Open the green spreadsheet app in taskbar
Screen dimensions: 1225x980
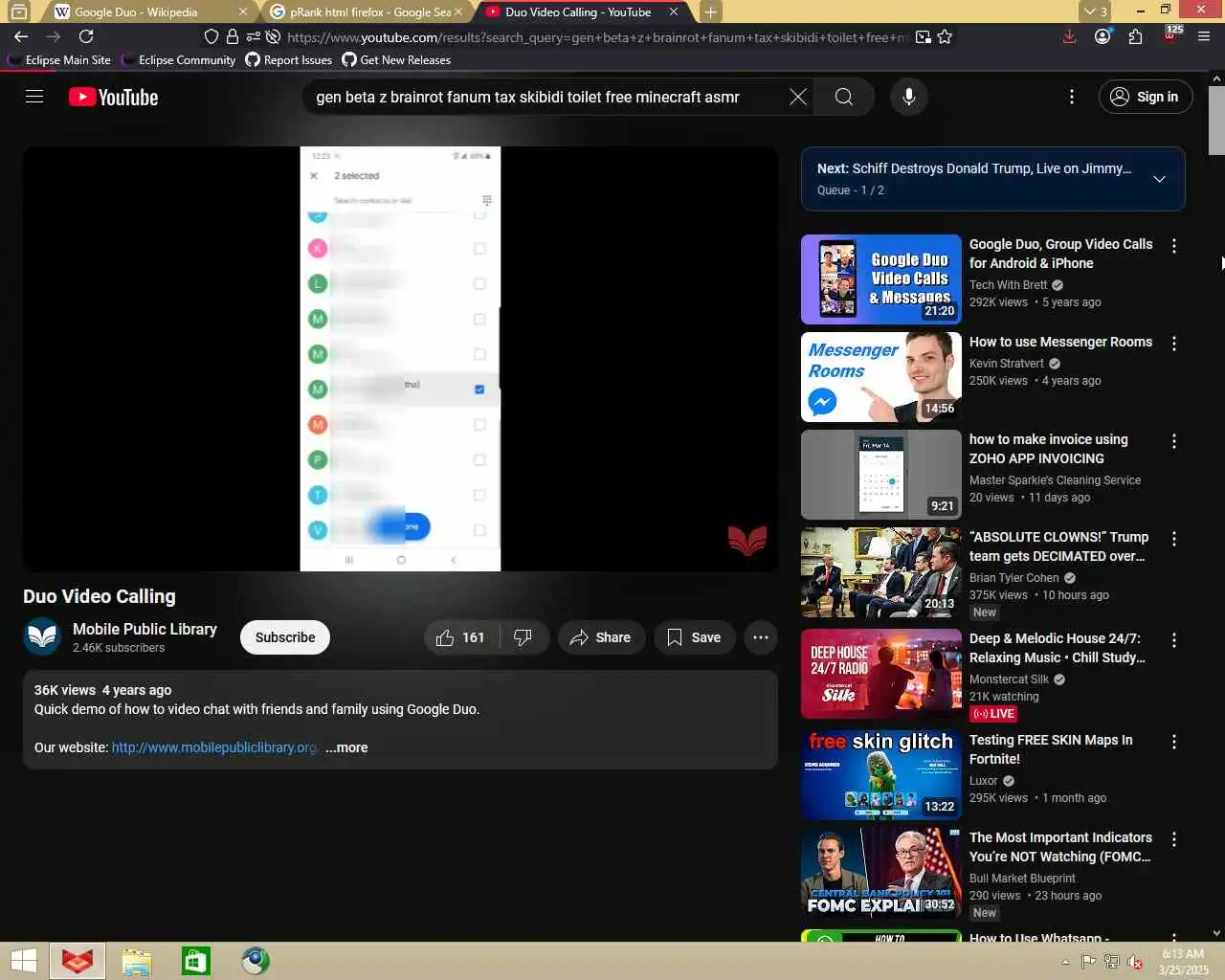click(196, 961)
